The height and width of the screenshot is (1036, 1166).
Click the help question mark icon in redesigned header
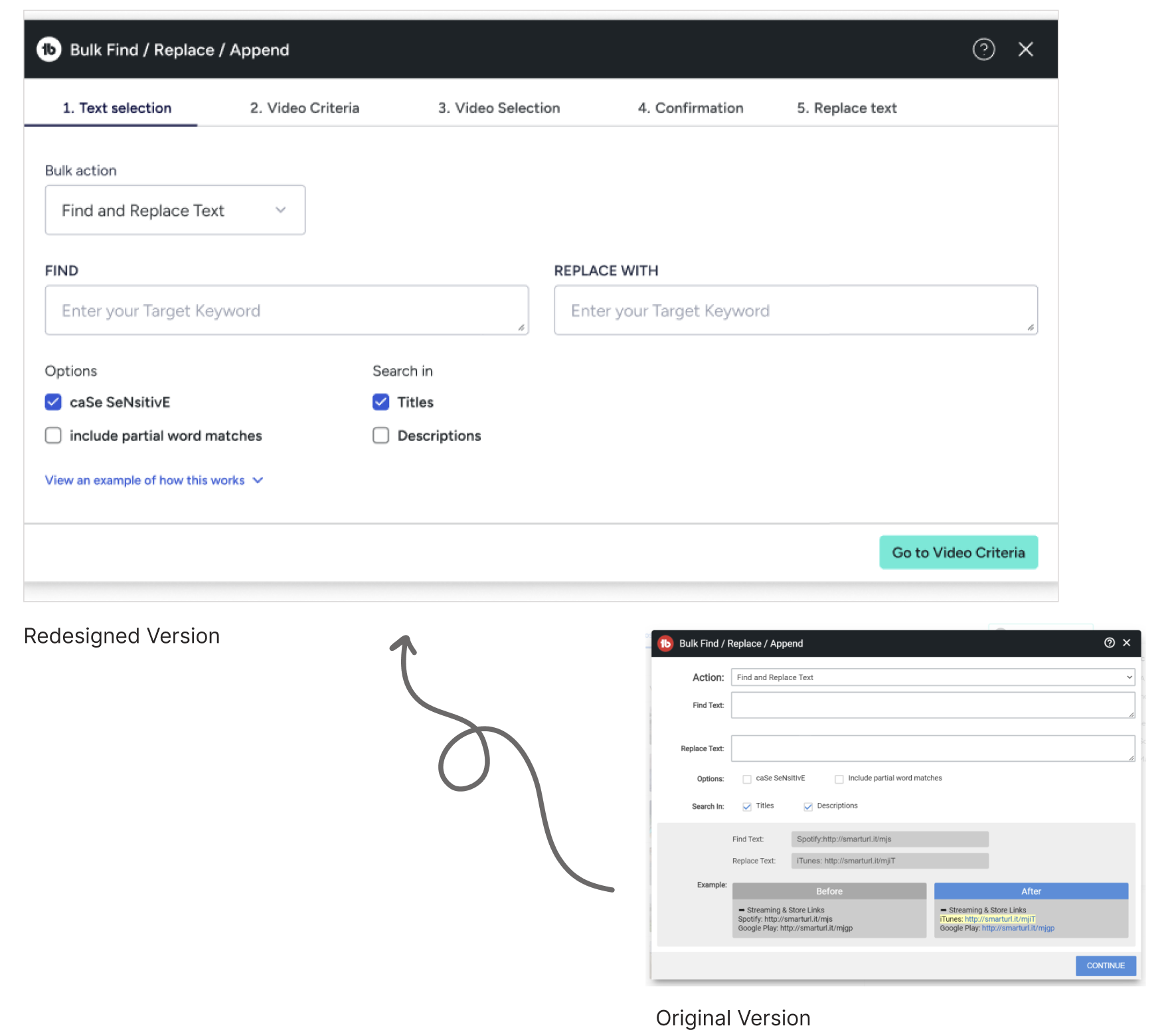click(983, 49)
